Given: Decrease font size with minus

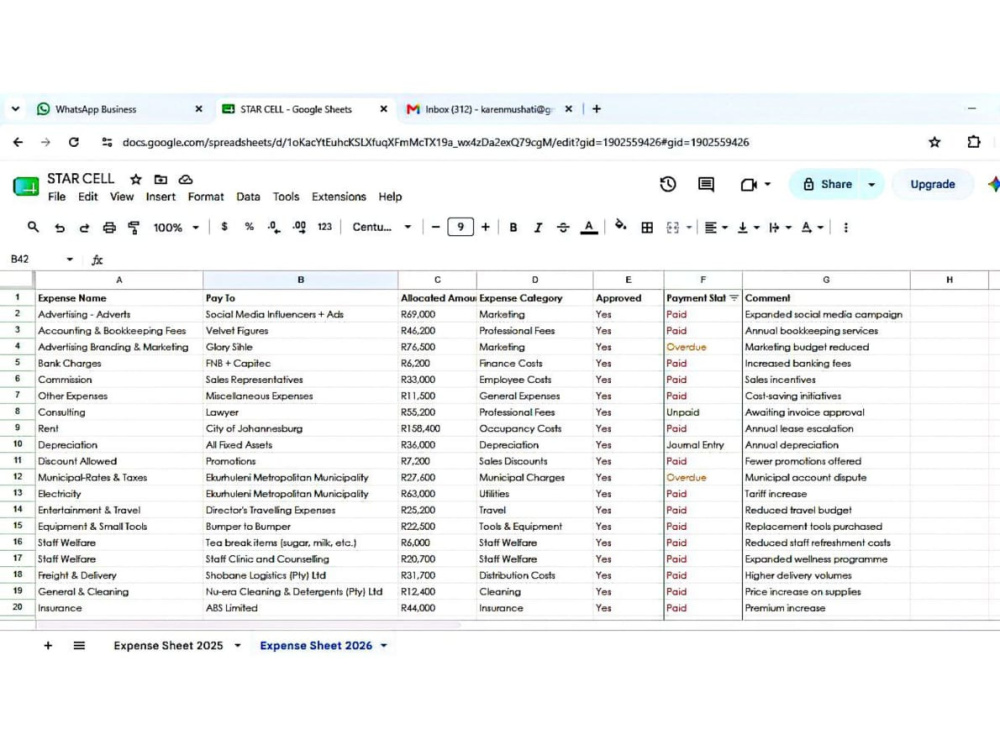Looking at the screenshot, I should click(436, 227).
